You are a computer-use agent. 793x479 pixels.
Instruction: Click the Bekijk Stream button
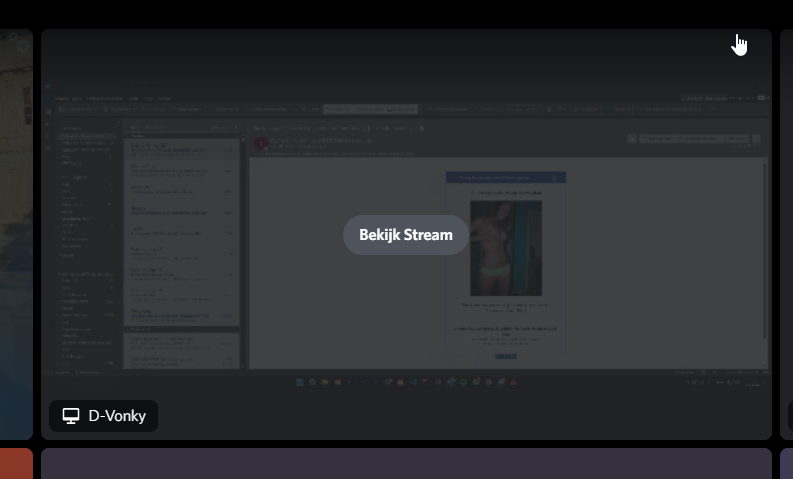tap(405, 235)
